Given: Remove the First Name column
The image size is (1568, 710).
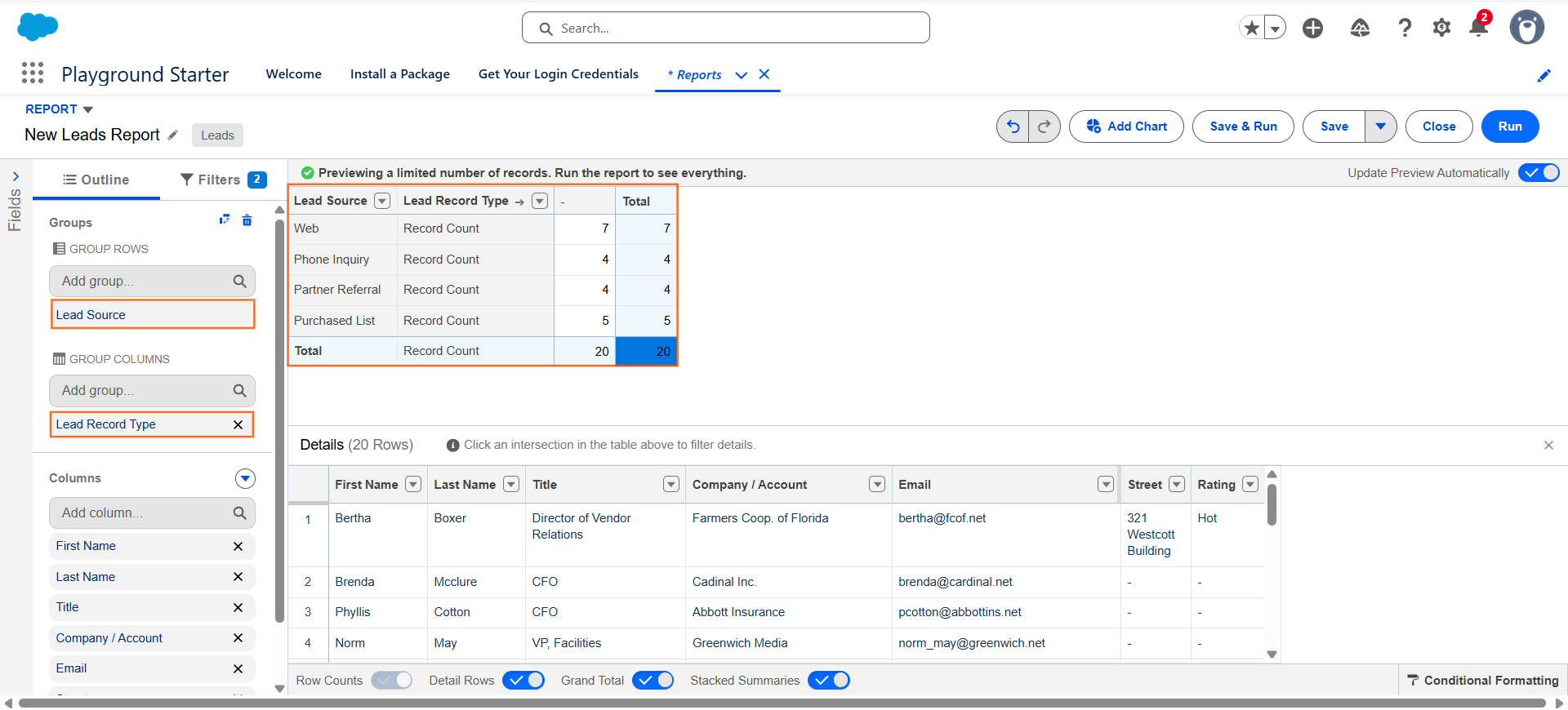Looking at the screenshot, I should pyautogui.click(x=238, y=546).
